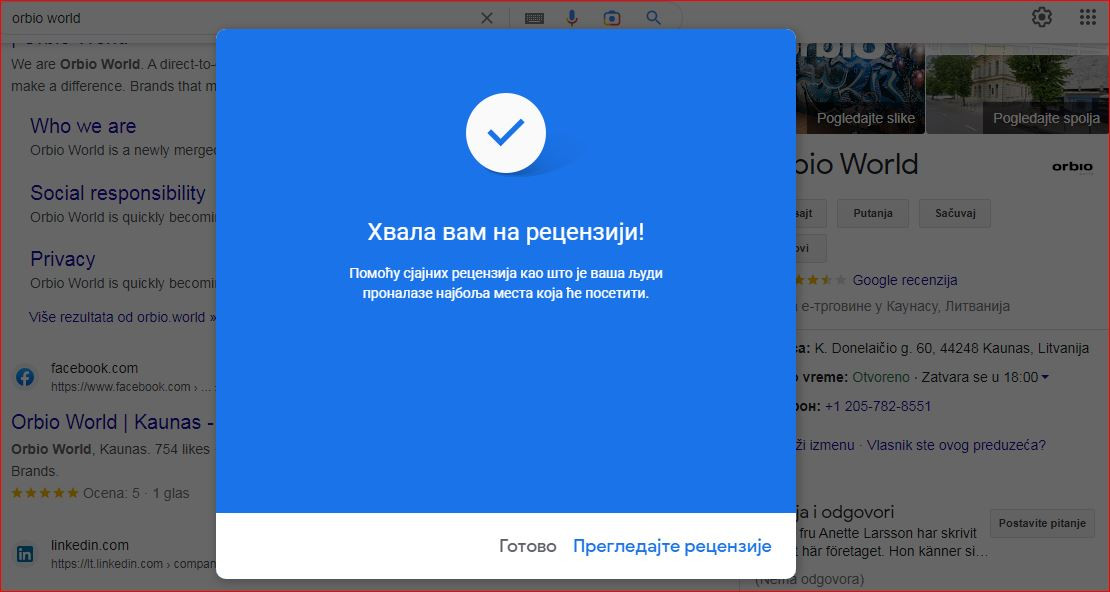Click the Facebook favicon next to facebook.com

pos(25,377)
